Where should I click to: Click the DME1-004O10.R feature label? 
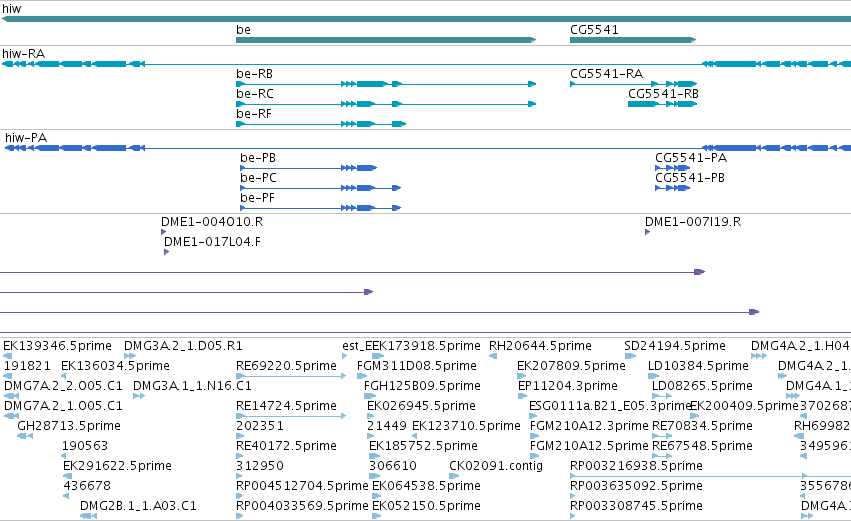click(x=212, y=222)
